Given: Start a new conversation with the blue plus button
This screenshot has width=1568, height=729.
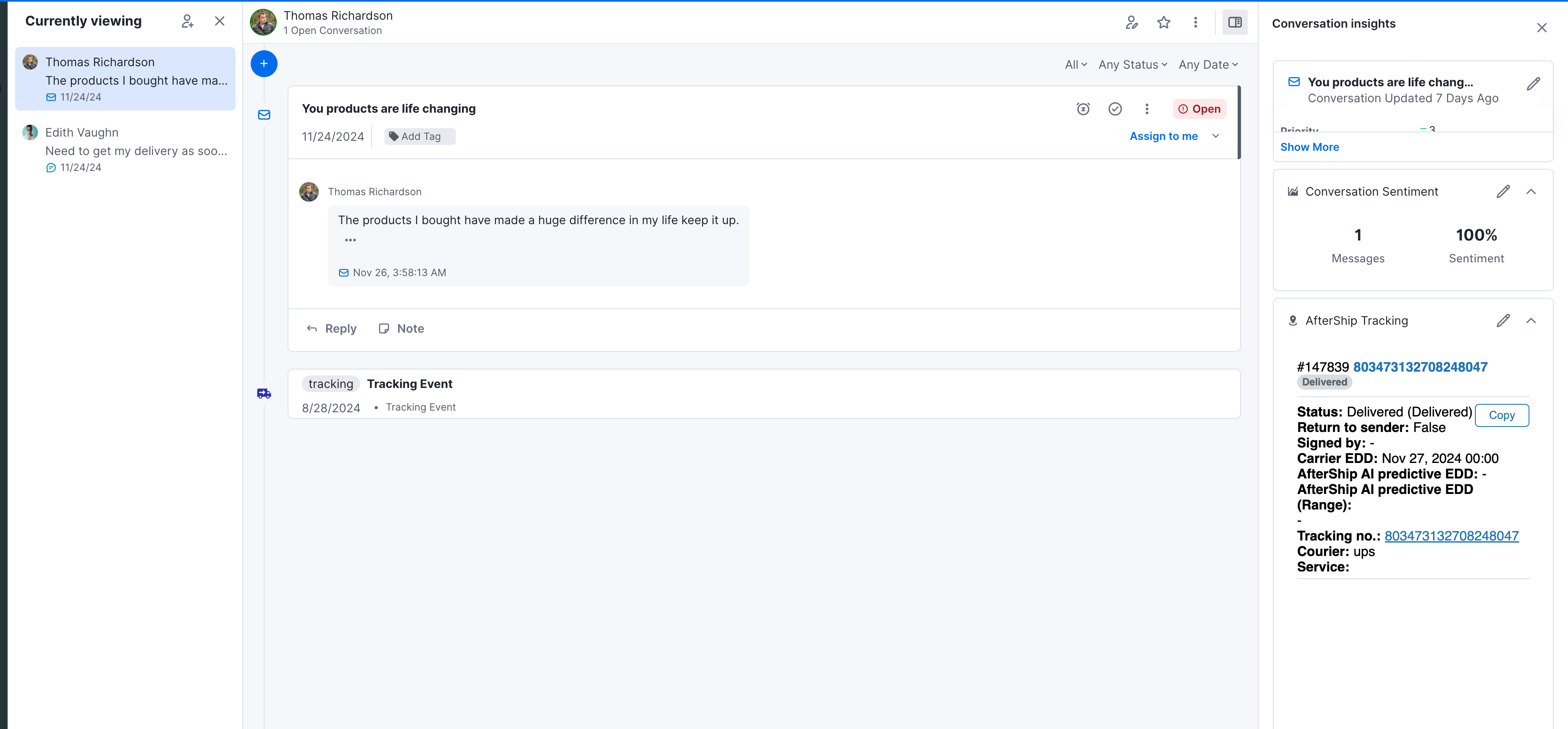Looking at the screenshot, I should pos(264,64).
